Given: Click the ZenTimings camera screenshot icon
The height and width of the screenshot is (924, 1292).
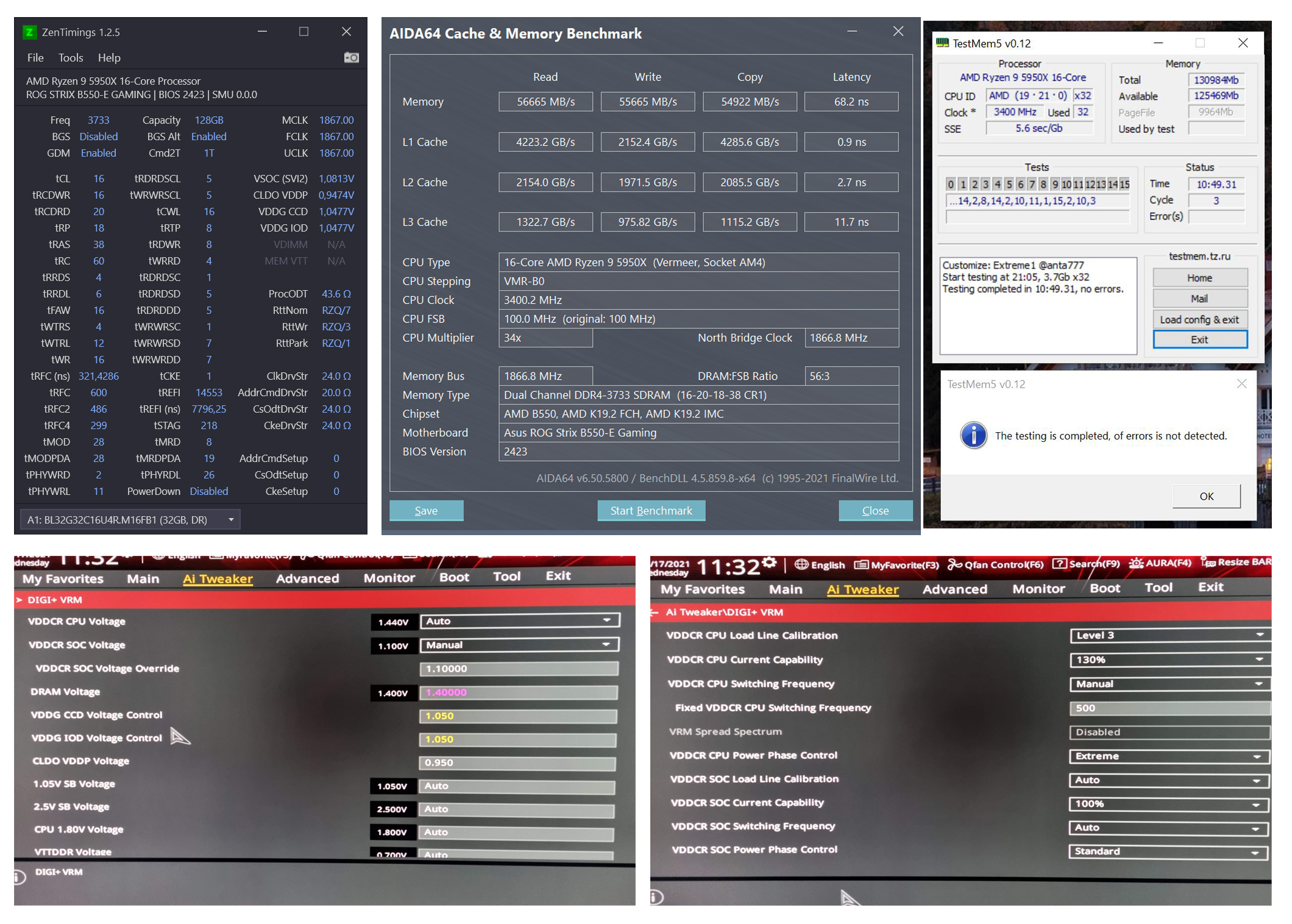Looking at the screenshot, I should click(x=351, y=57).
